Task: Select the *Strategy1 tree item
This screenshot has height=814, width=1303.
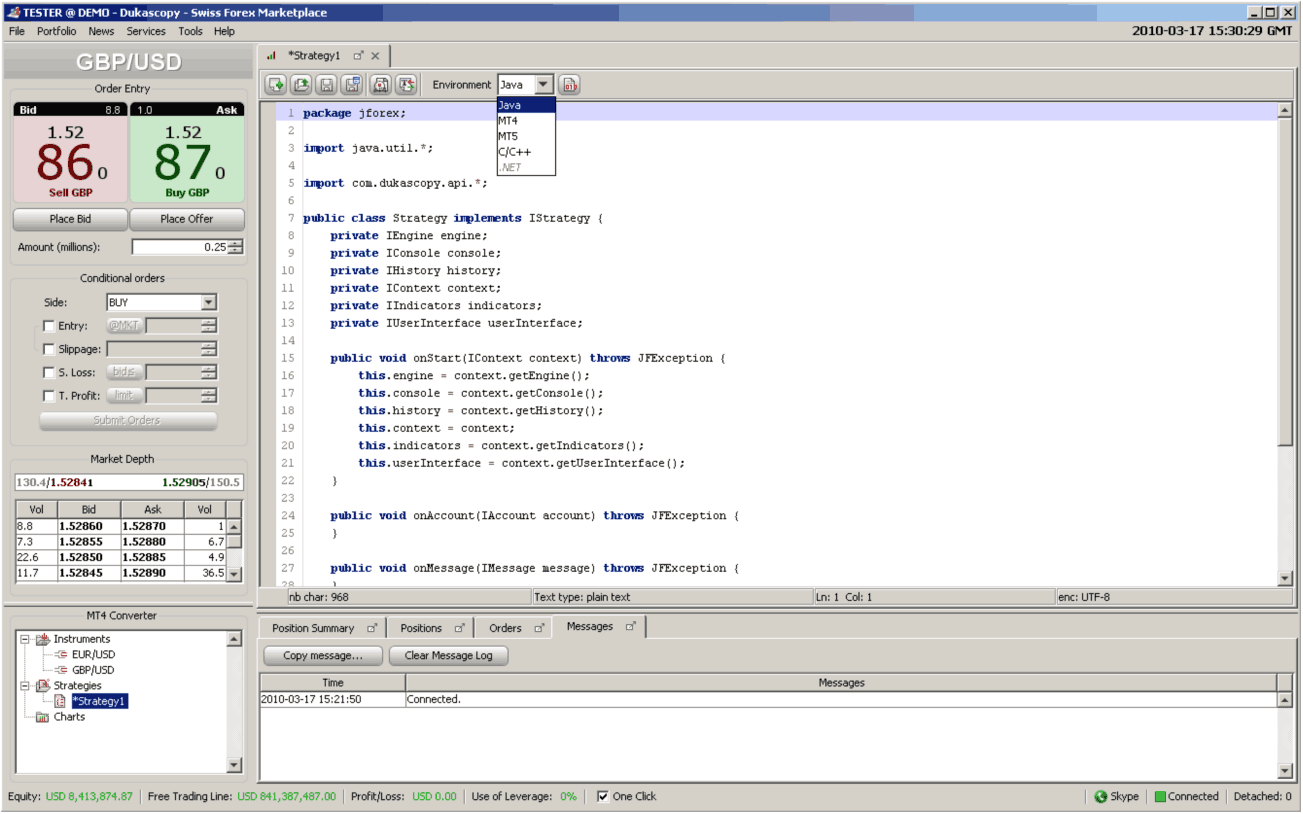Action: click(x=99, y=701)
